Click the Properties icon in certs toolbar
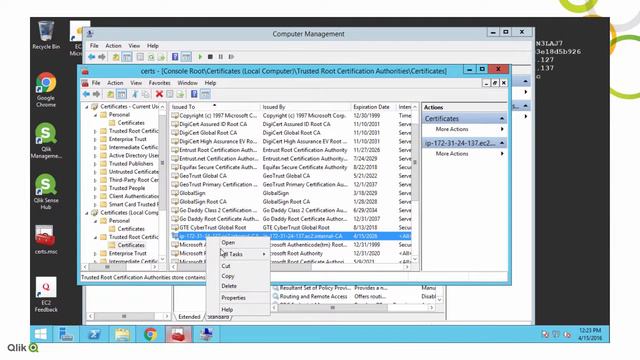Screen dimensions: 640x360 click(x=170, y=94)
